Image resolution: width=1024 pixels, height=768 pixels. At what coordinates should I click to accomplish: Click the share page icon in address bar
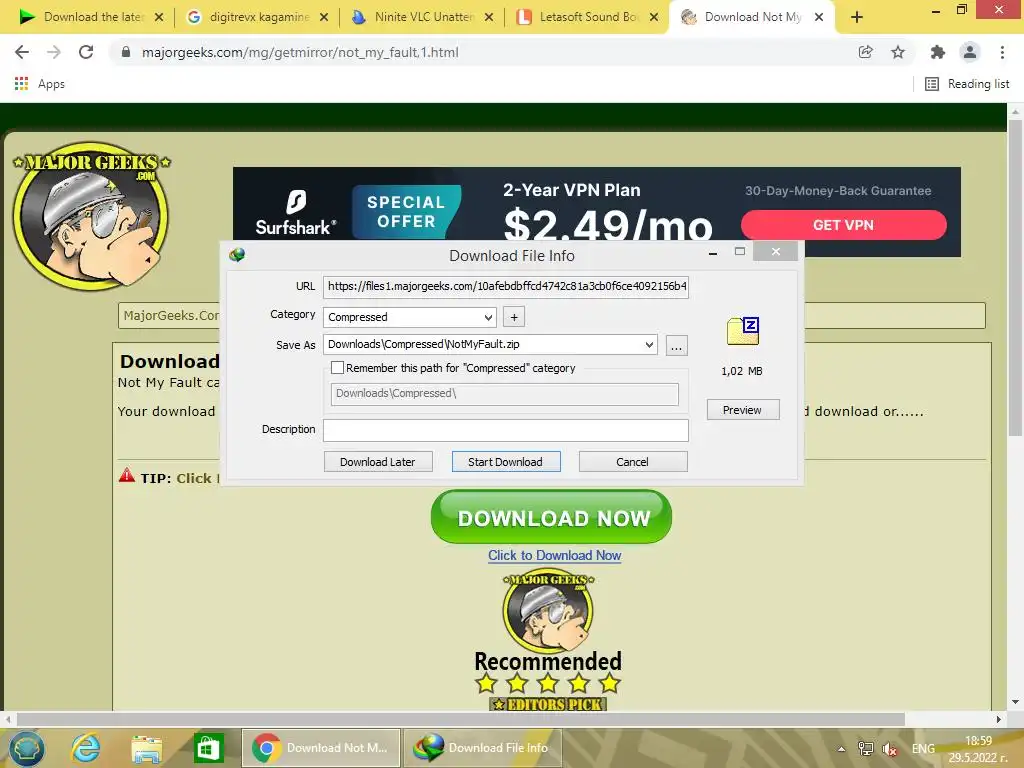pos(865,52)
